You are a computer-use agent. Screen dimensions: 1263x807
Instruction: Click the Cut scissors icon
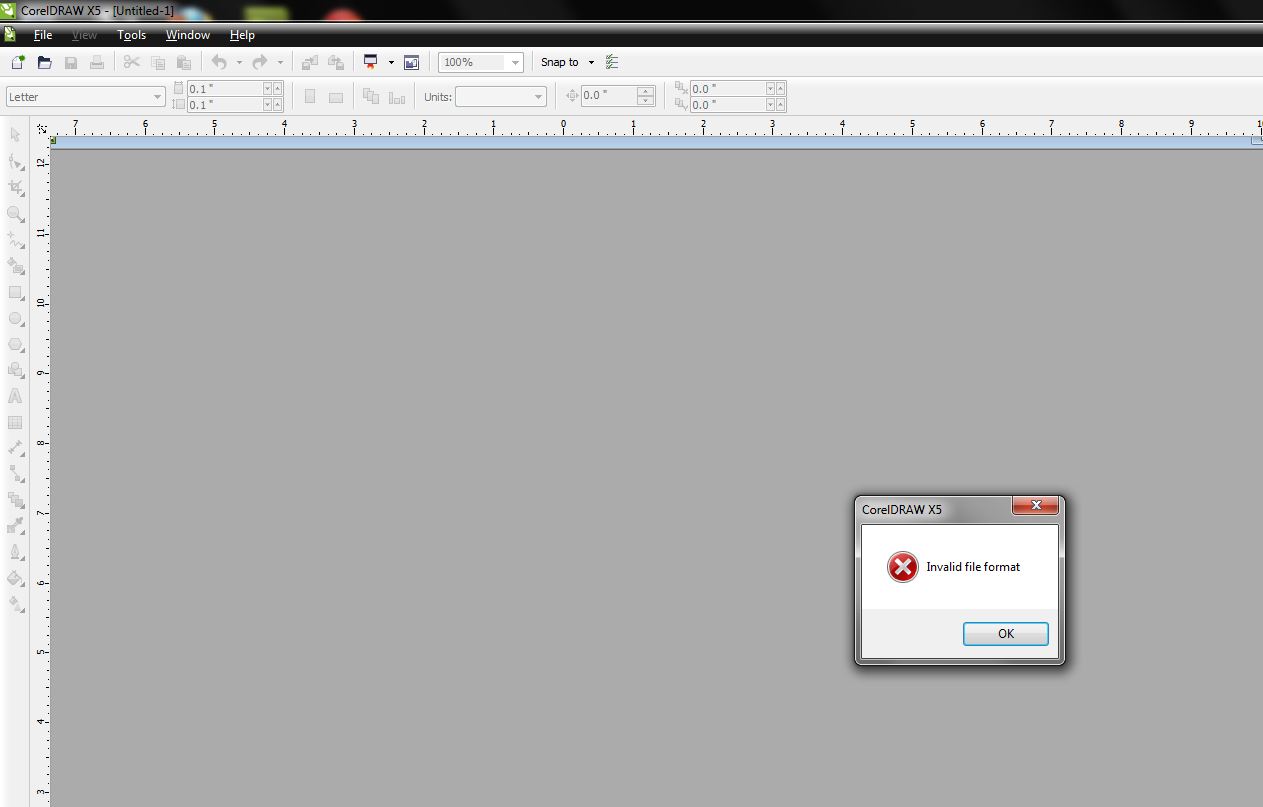[131, 62]
